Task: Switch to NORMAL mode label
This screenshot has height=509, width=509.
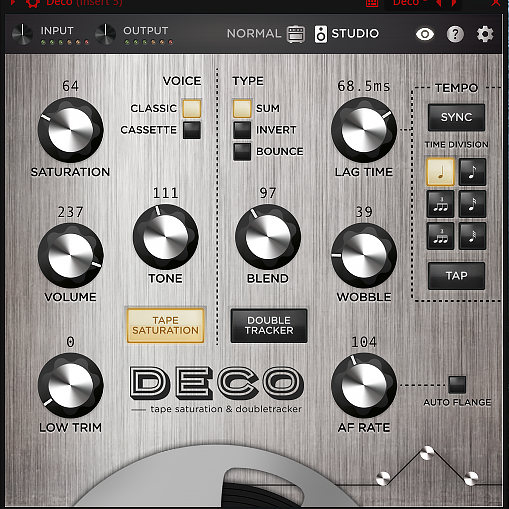Action: [254, 34]
